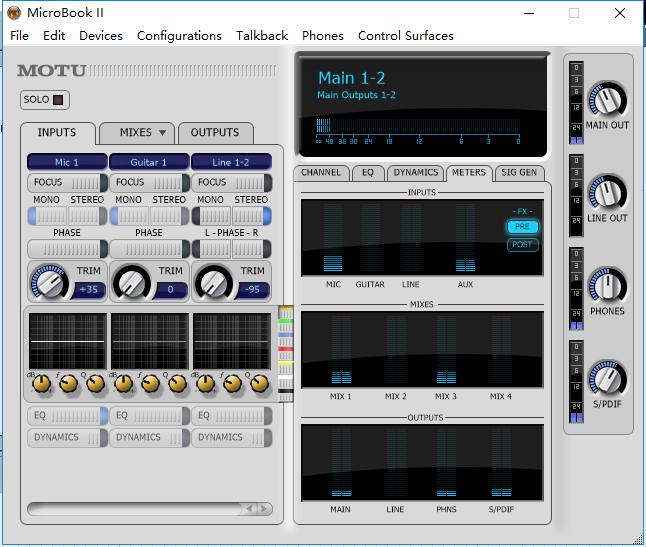Select the POST FX metering button
Viewport: 646px width, 547px height.
[x=522, y=245]
